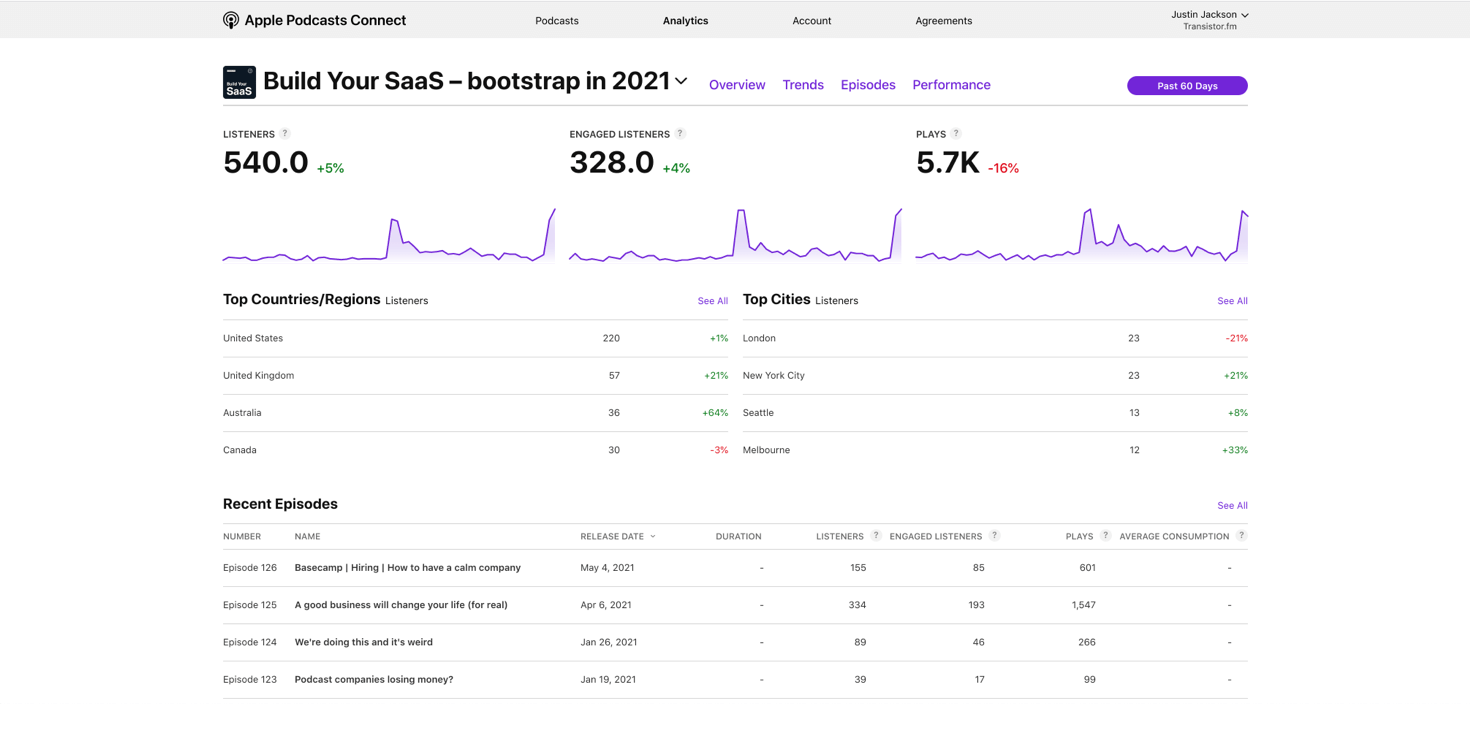The width and height of the screenshot is (1470, 742).
Task: Expand the podcast title dropdown chevron
Action: tap(681, 81)
